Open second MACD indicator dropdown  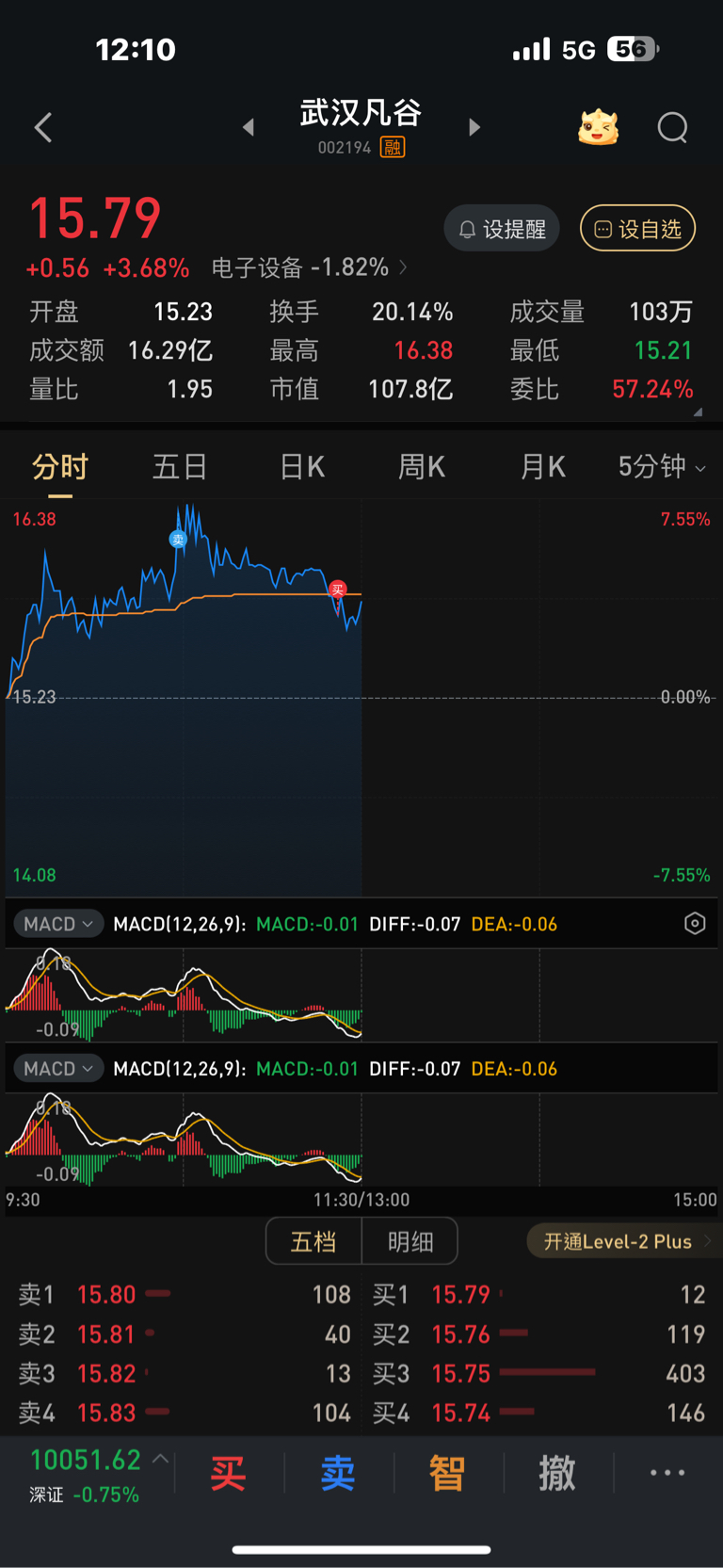(58, 1069)
